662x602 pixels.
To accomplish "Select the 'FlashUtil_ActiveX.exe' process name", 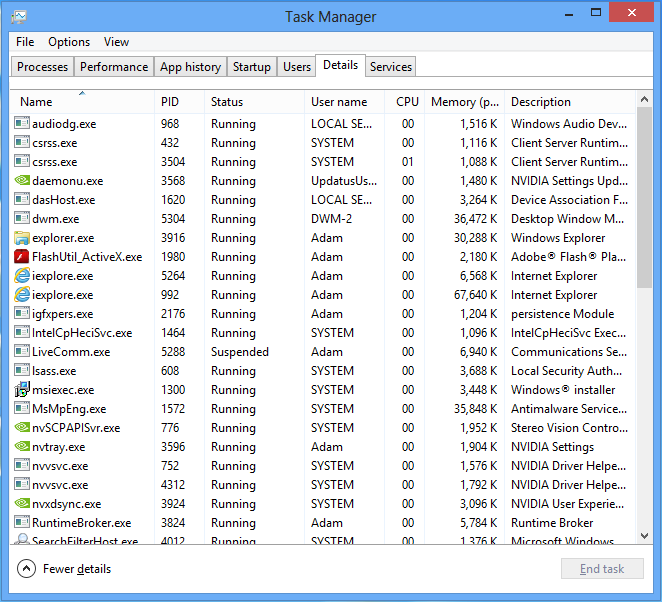I will pos(87,257).
